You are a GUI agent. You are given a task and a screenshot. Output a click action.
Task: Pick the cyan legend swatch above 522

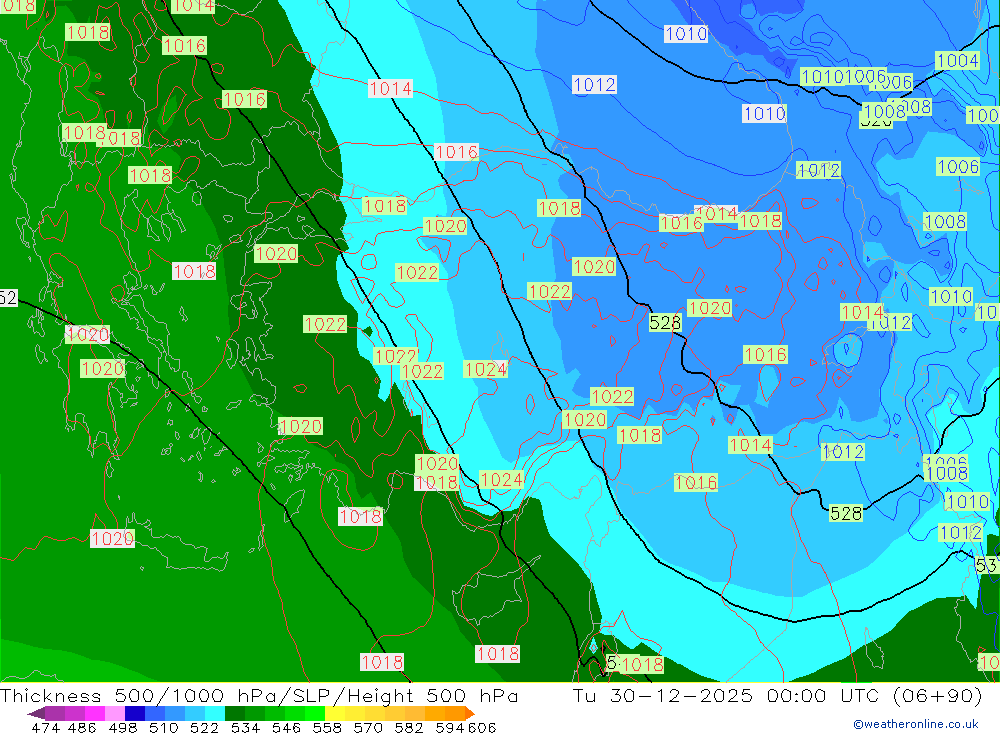pos(215,713)
